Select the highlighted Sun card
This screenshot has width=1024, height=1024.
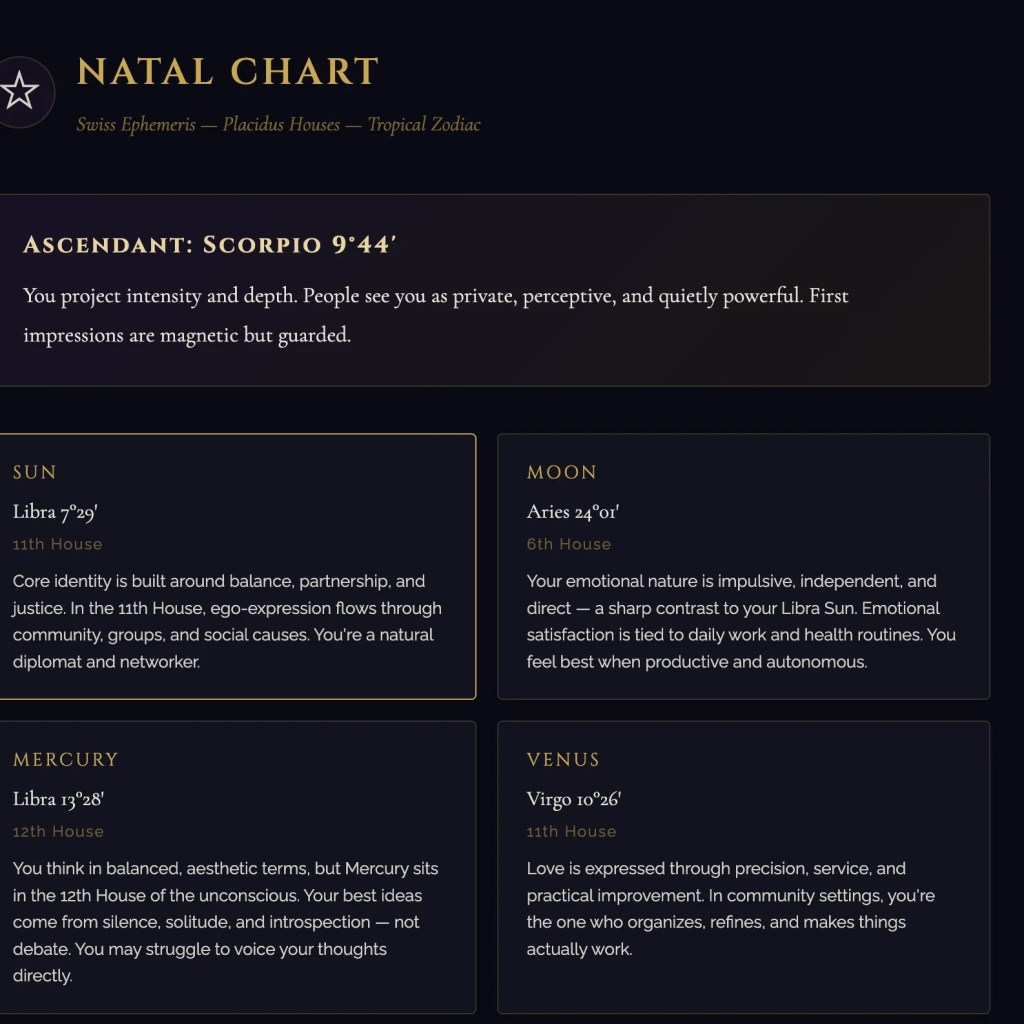coord(238,566)
